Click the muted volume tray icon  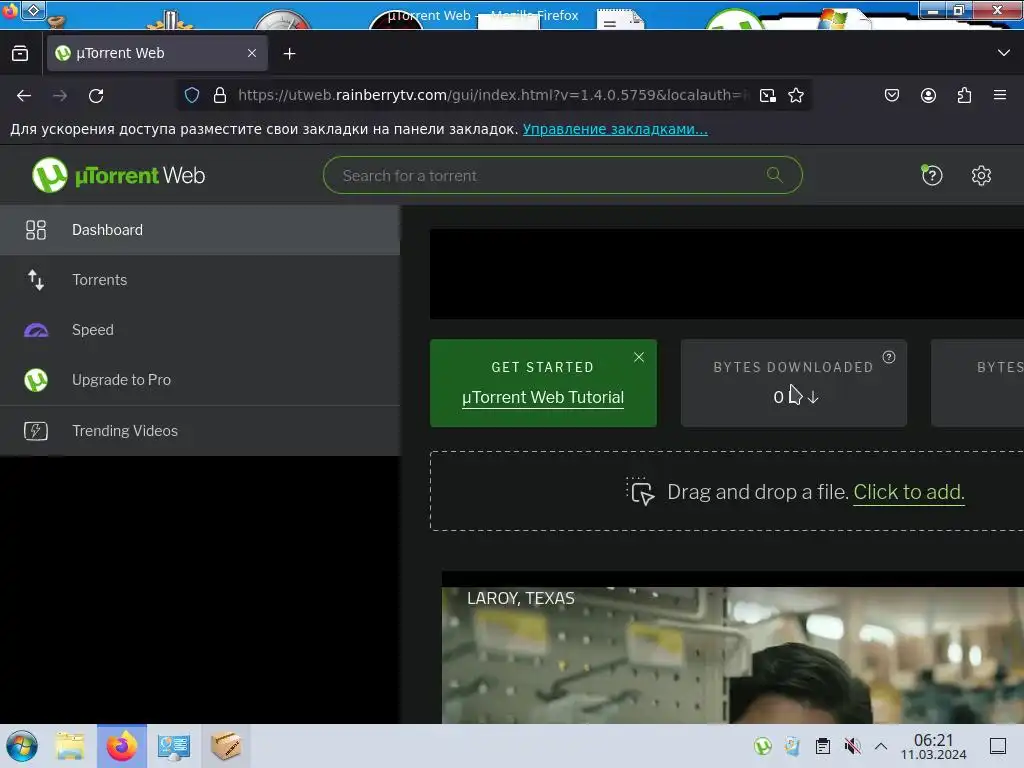click(852, 746)
